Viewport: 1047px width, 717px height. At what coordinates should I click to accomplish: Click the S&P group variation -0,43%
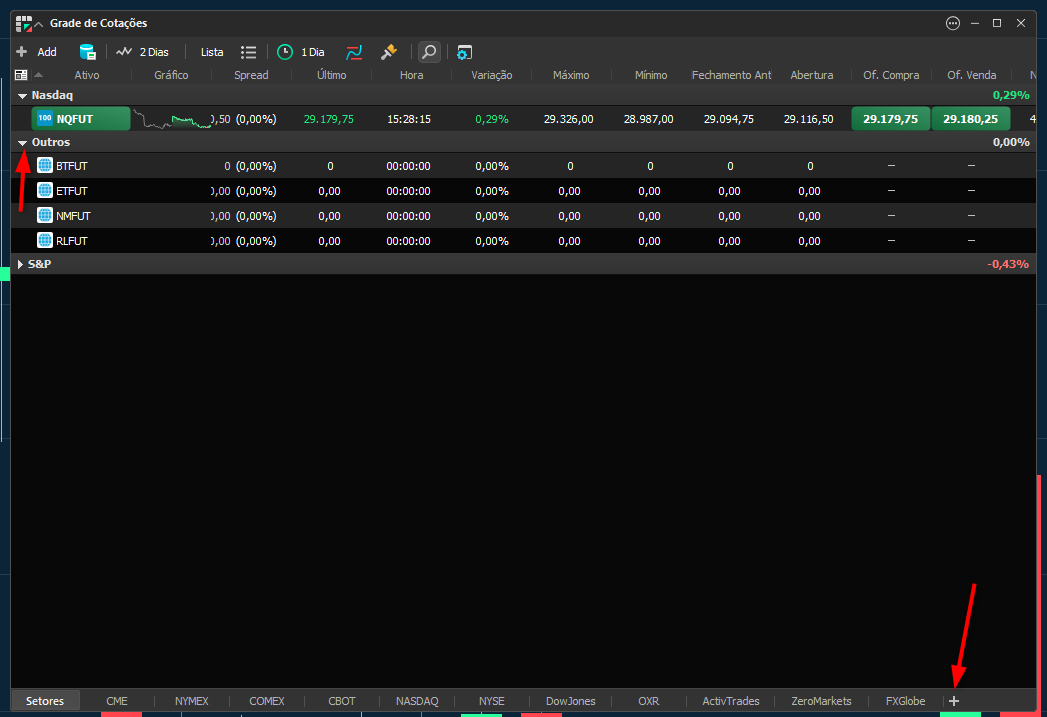1008,264
